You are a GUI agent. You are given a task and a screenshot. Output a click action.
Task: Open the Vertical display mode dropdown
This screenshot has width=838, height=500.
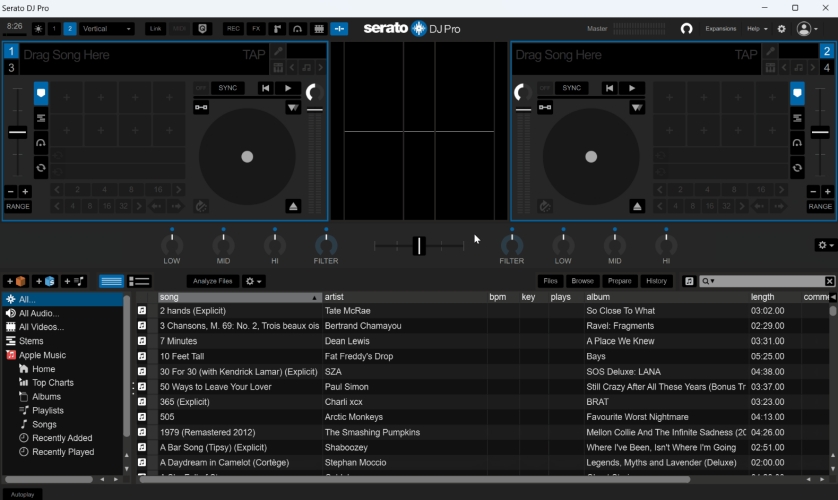coord(106,29)
